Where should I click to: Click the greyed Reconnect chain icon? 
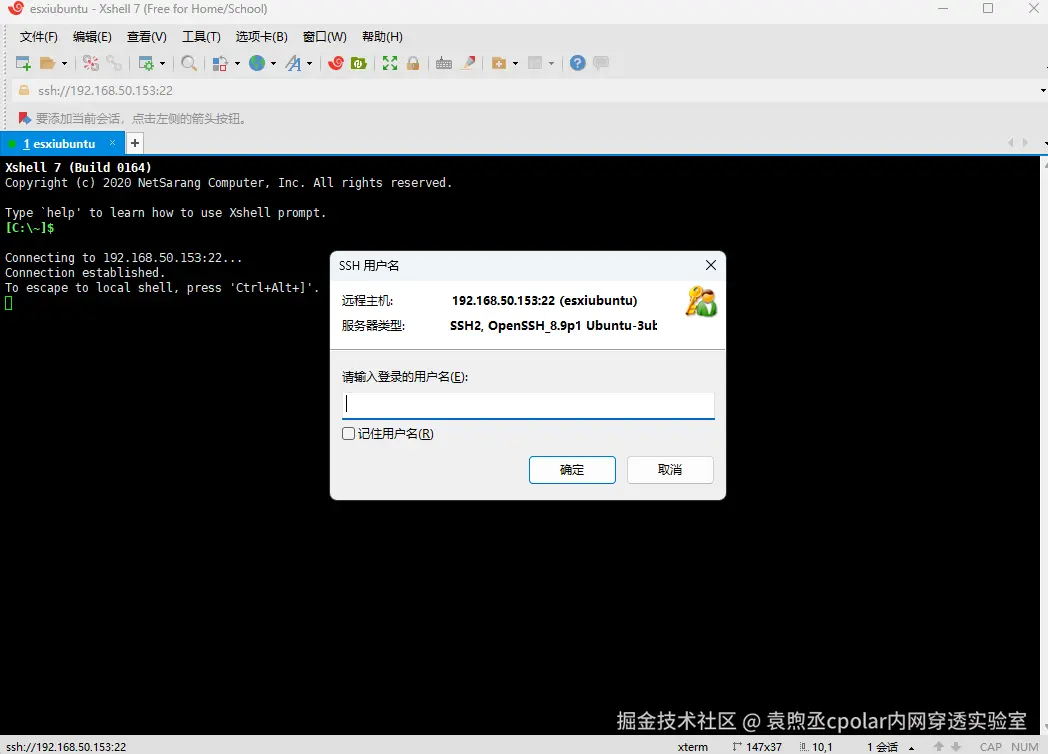click(x=114, y=63)
